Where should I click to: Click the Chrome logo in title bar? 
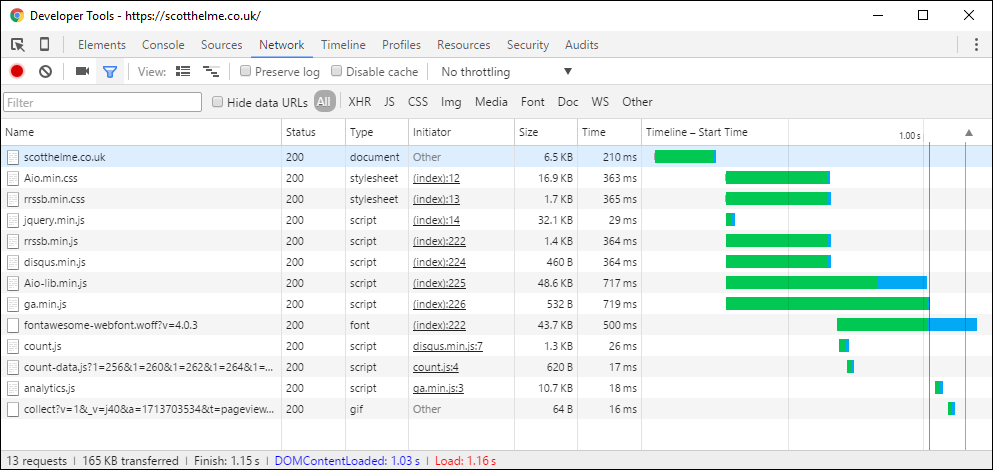point(16,16)
